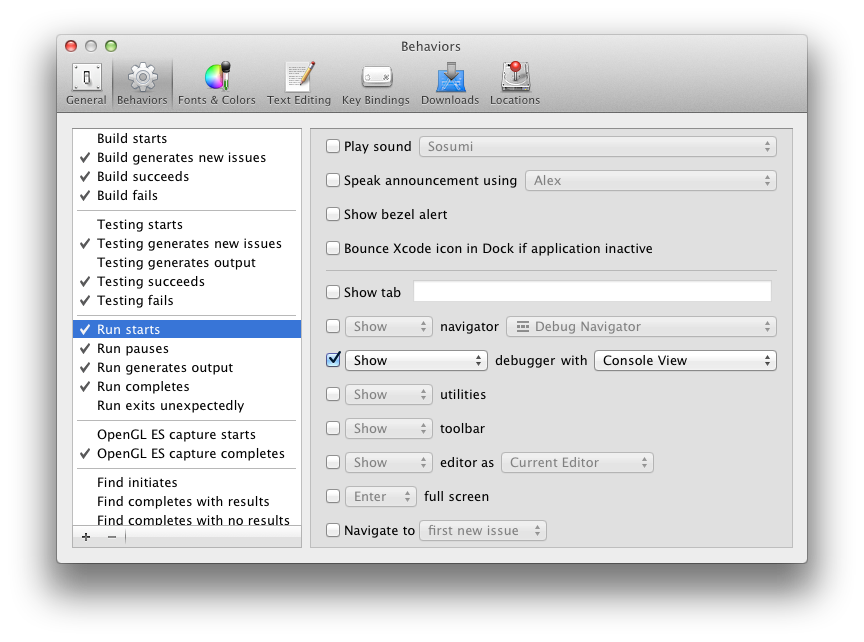Open the Enter full screen dropdown
Screen dimensions: 864x642
[x=381, y=497]
